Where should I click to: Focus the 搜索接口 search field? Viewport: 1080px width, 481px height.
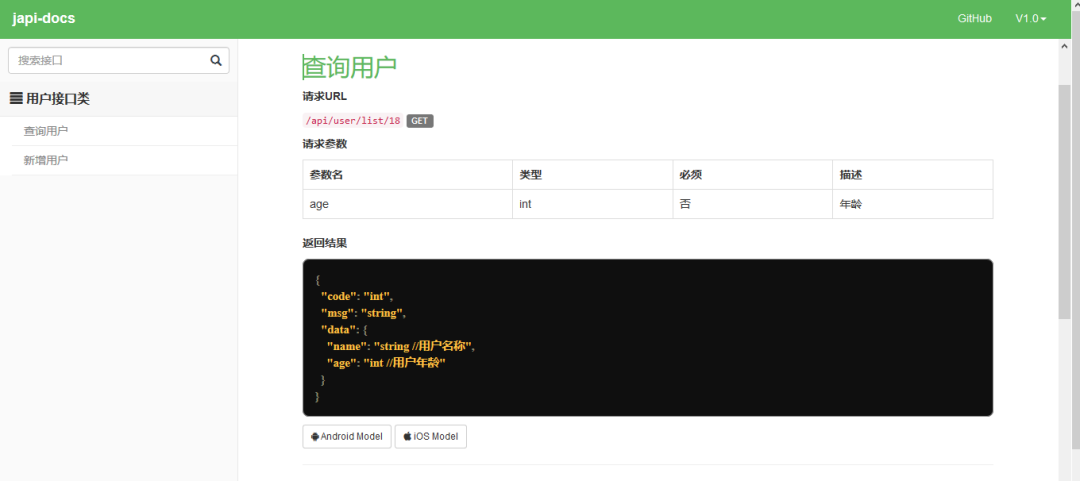tap(110, 61)
